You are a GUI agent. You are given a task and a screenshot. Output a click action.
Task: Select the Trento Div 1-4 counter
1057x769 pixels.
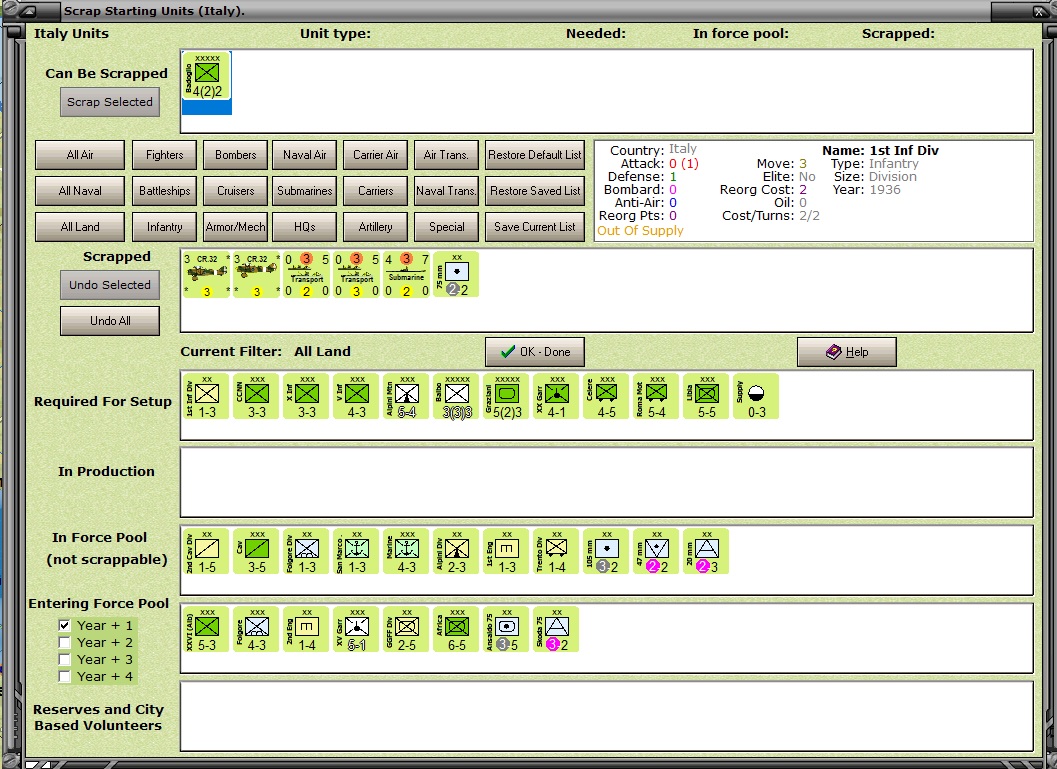pos(557,551)
